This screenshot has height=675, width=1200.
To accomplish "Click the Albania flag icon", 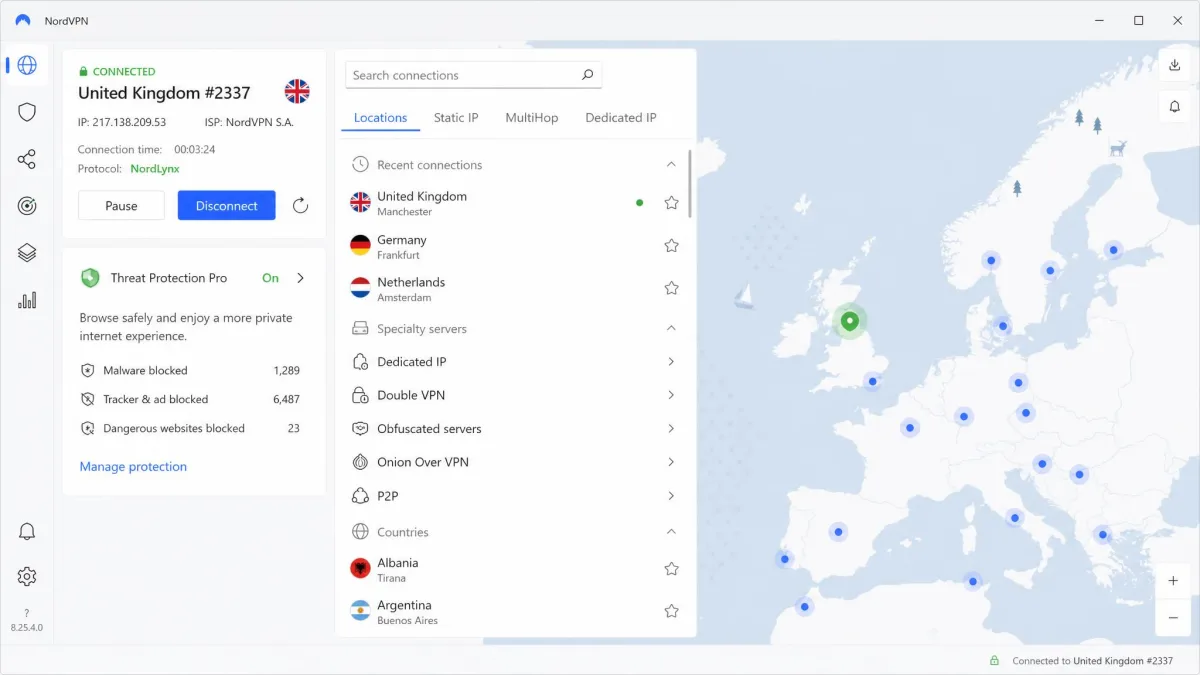I will [x=360, y=569].
